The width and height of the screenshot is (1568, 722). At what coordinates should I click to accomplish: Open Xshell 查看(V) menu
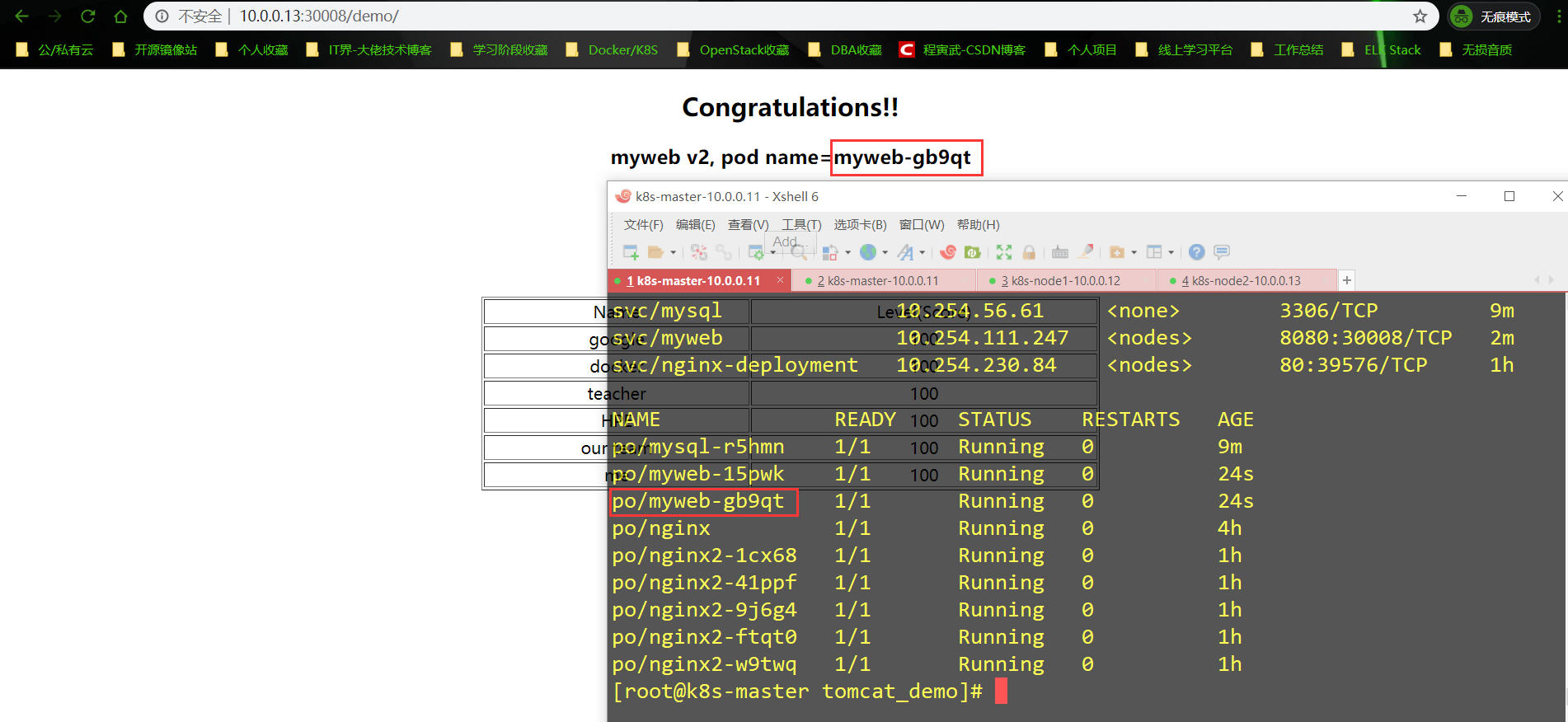(x=748, y=225)
